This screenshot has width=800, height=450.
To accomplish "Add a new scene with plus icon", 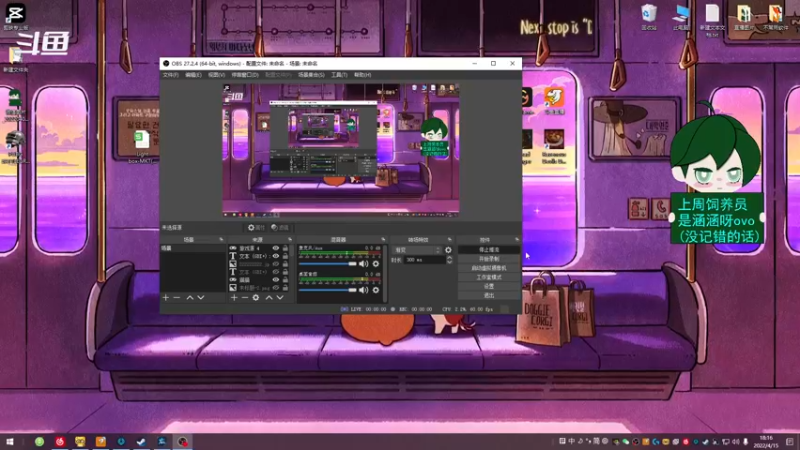I will [x=165, y=297].
